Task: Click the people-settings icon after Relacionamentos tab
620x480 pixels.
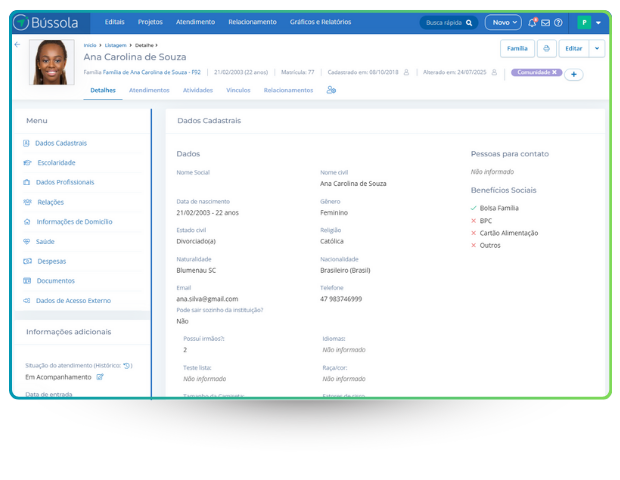Action: pos(331,90)
